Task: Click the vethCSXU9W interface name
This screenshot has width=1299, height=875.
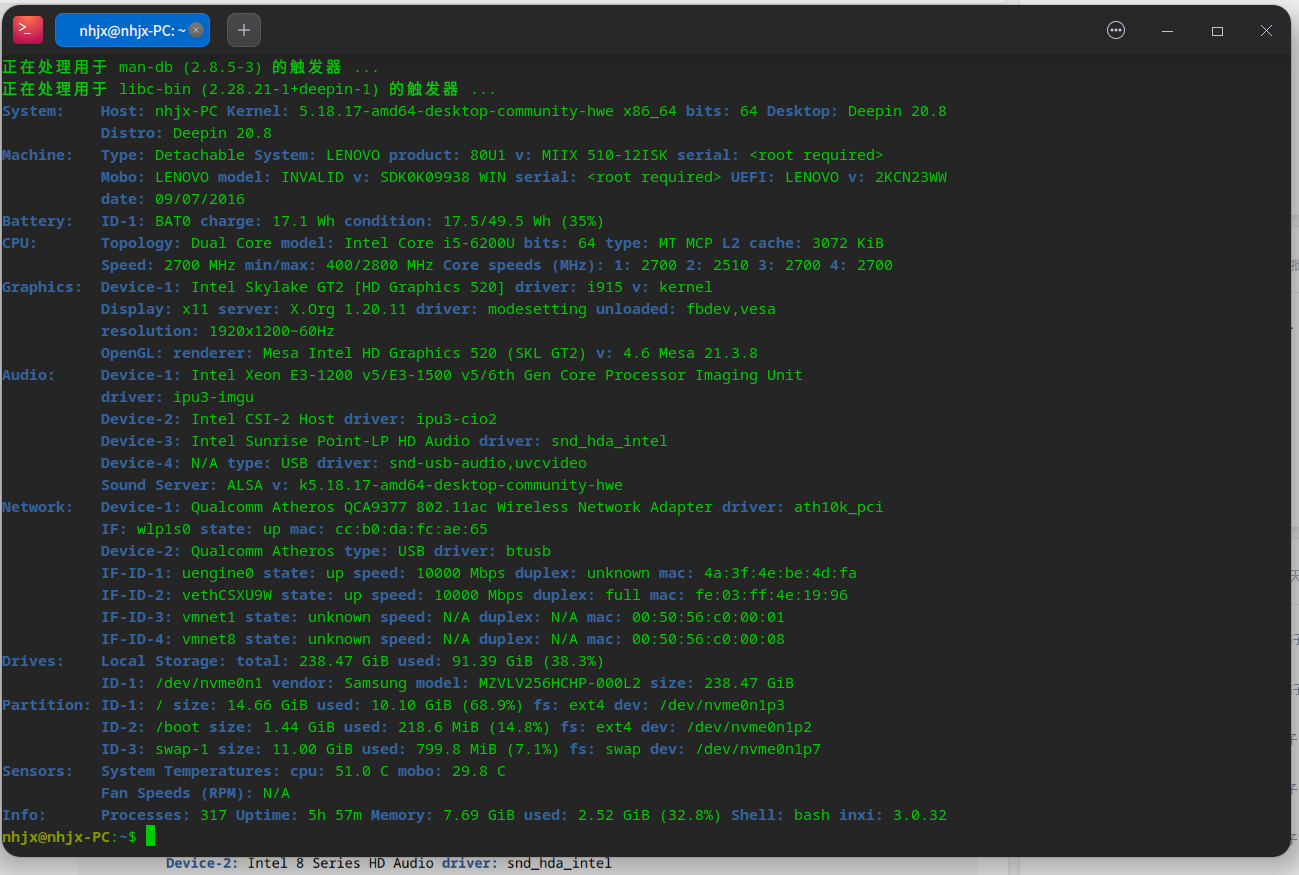Action: [x=227, y=595]
